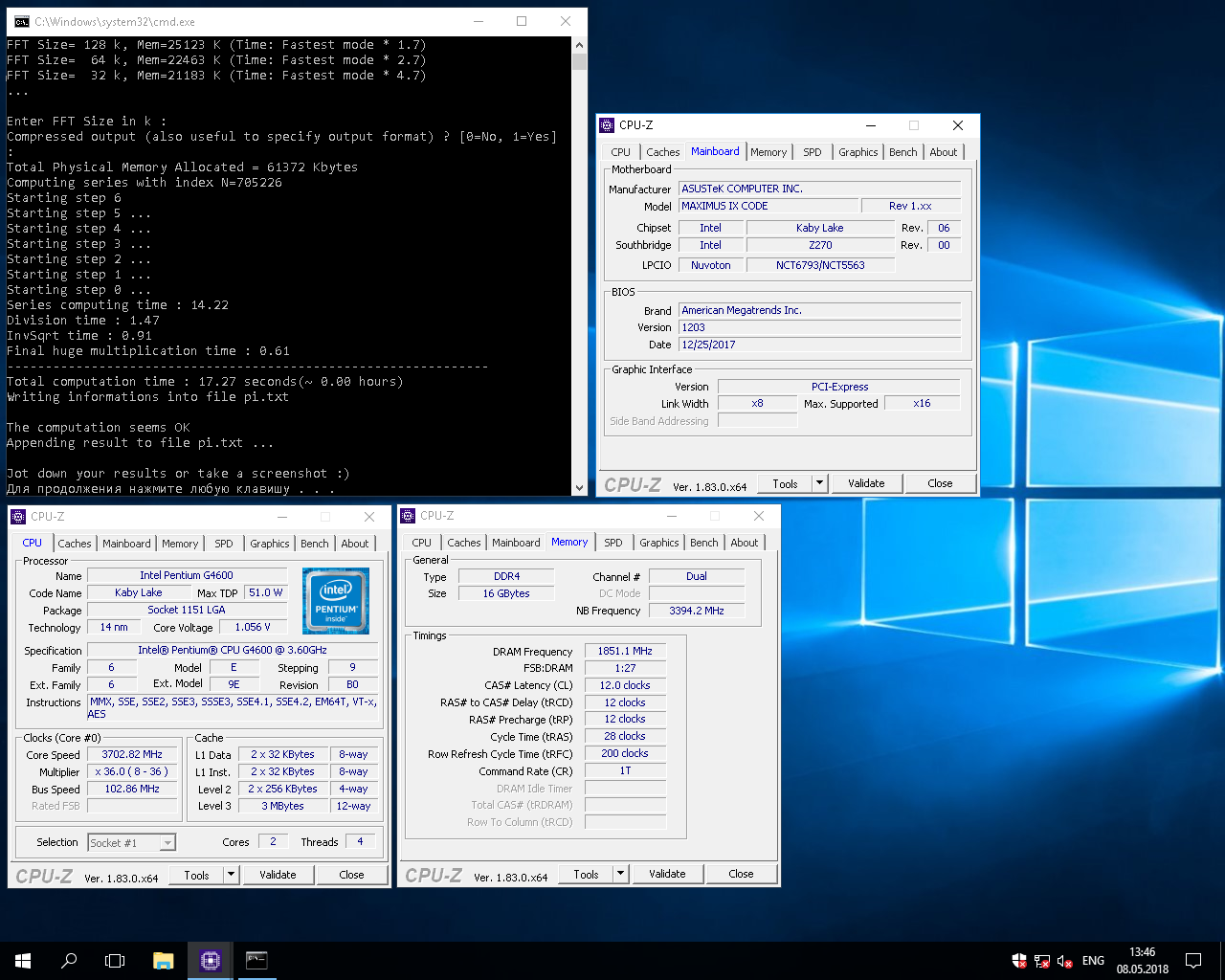Open File Explorer from the taskbar
The height and width of the screenshot is (980, 1225).
click(x=163, y=960)
